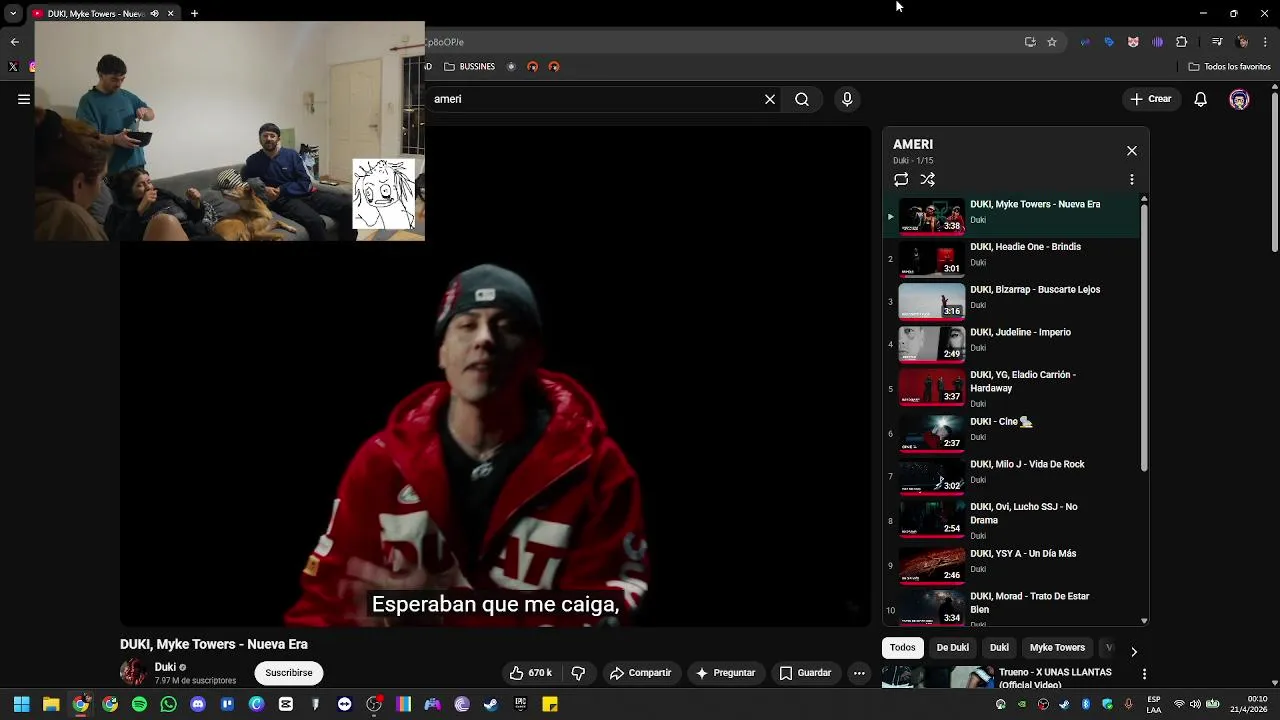
Task: Open volume control in system tray
Action: point(1195,704)
